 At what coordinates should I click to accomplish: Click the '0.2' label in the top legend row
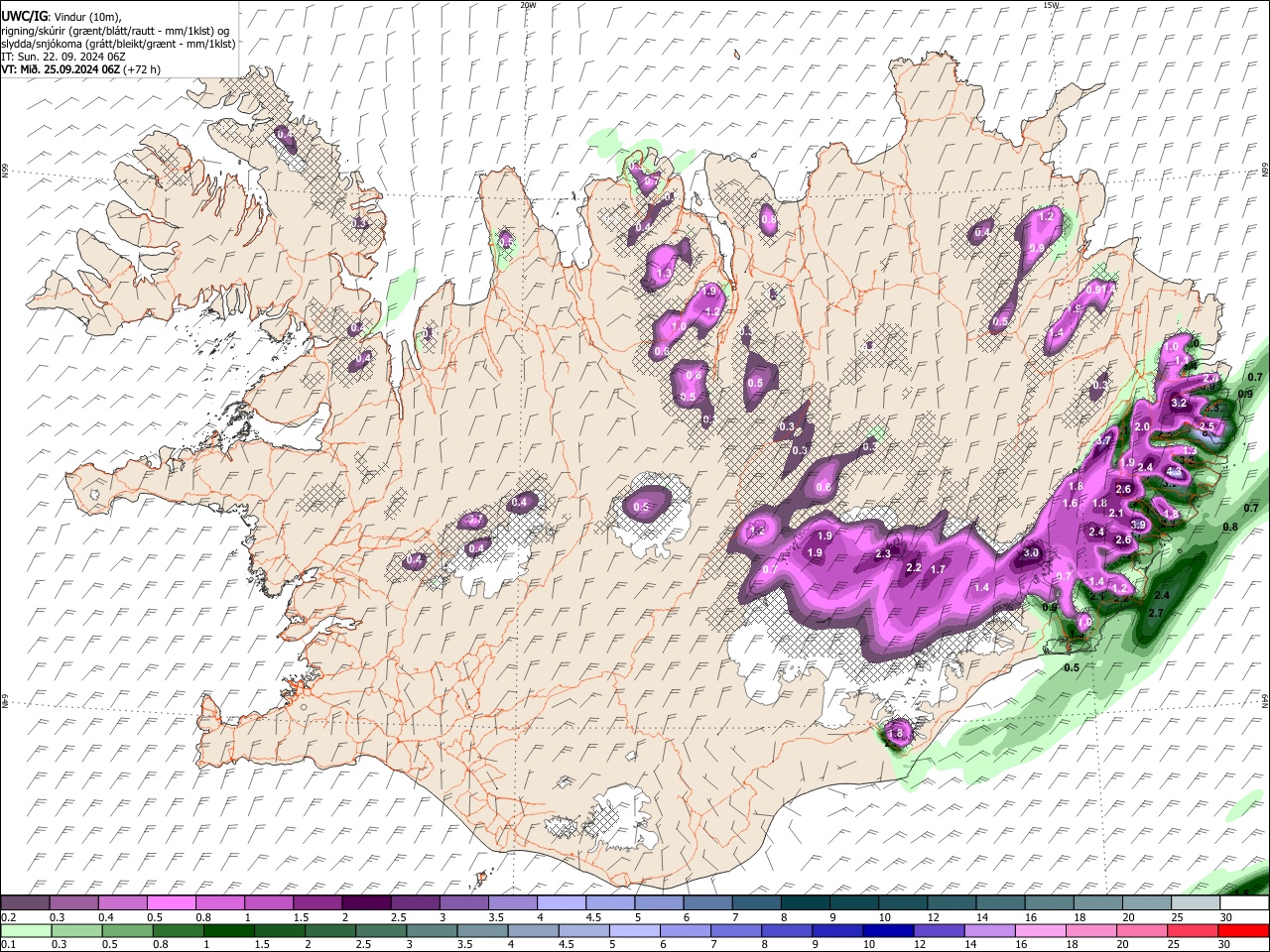[x=9, y=917]
